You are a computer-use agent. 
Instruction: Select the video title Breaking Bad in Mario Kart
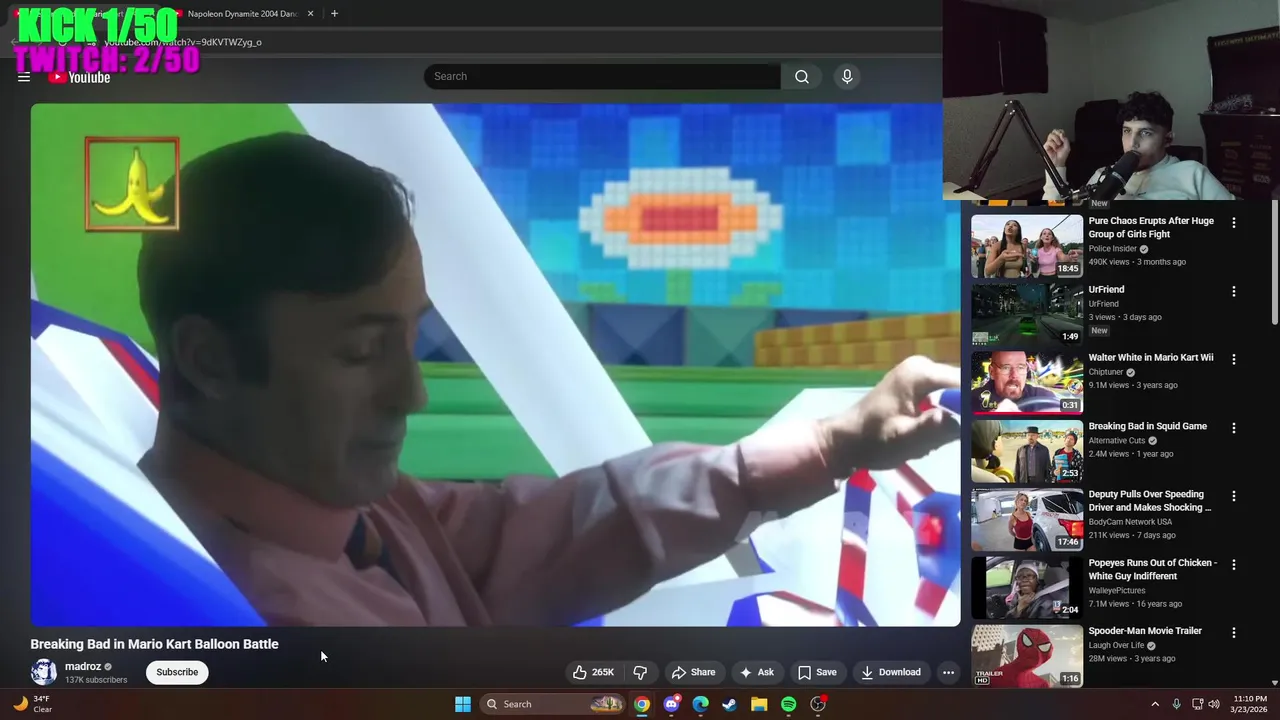[154, 644]
